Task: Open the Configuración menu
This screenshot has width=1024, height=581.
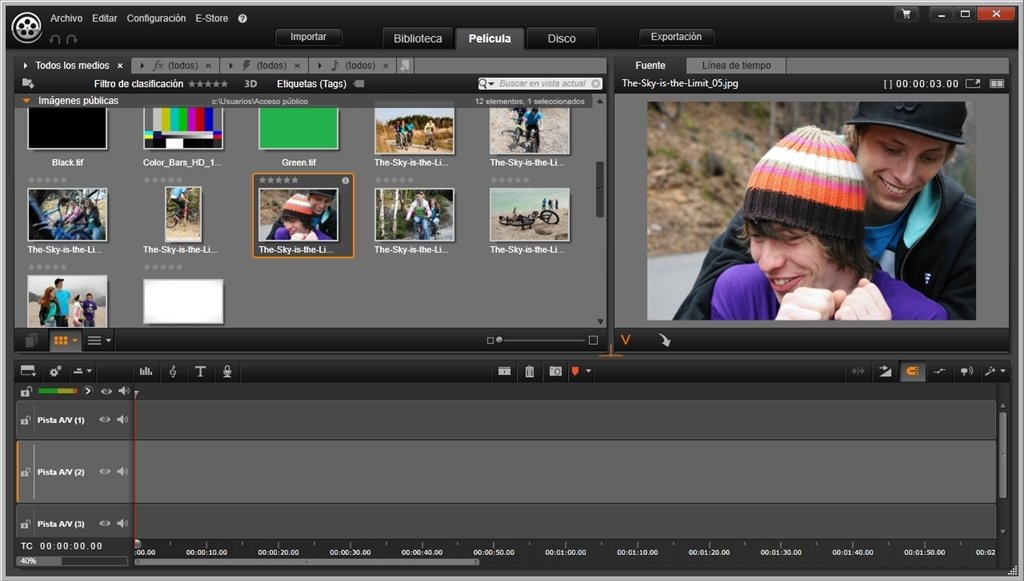Action: (x=156, y=18)
